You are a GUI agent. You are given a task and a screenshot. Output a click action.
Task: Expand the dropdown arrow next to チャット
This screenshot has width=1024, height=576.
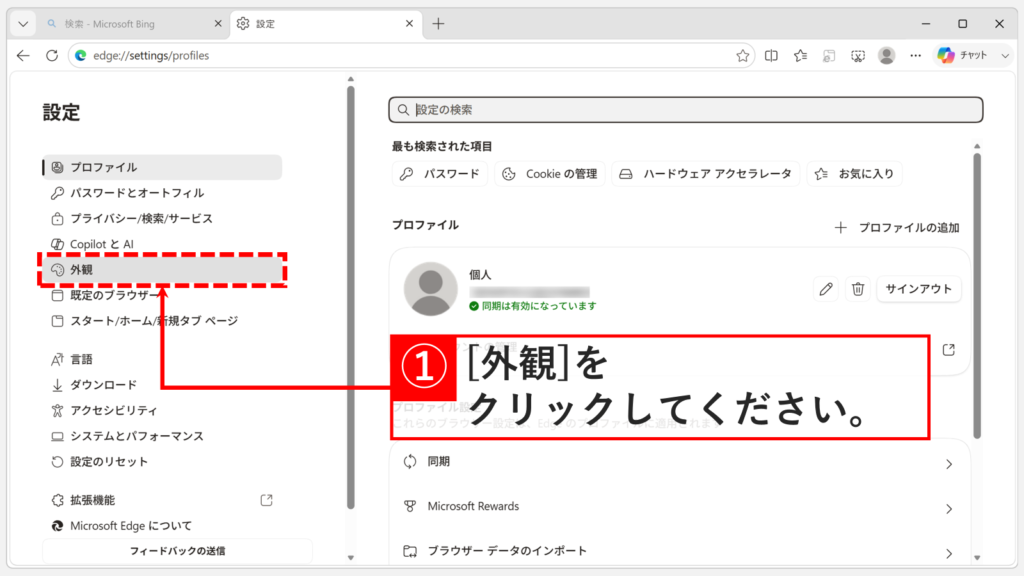tap(1005, 56)
